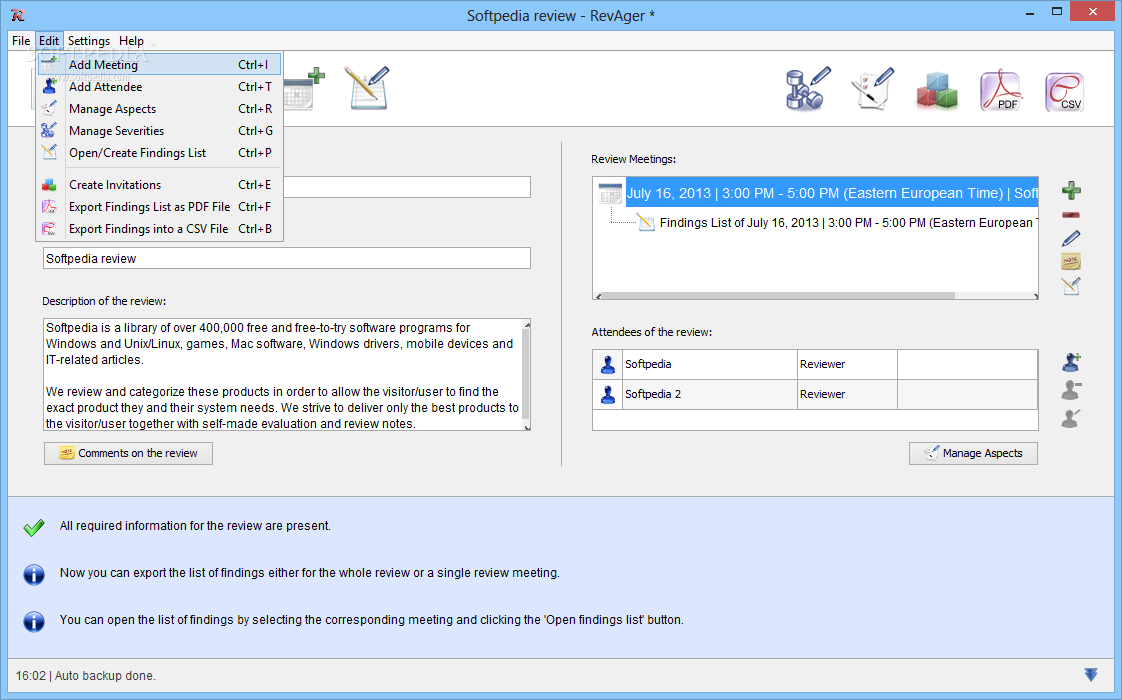Click the Create Invitations cubes toolbar icon
The image size is (1122, 700).
pyautogui.click(x=936, y=90)
